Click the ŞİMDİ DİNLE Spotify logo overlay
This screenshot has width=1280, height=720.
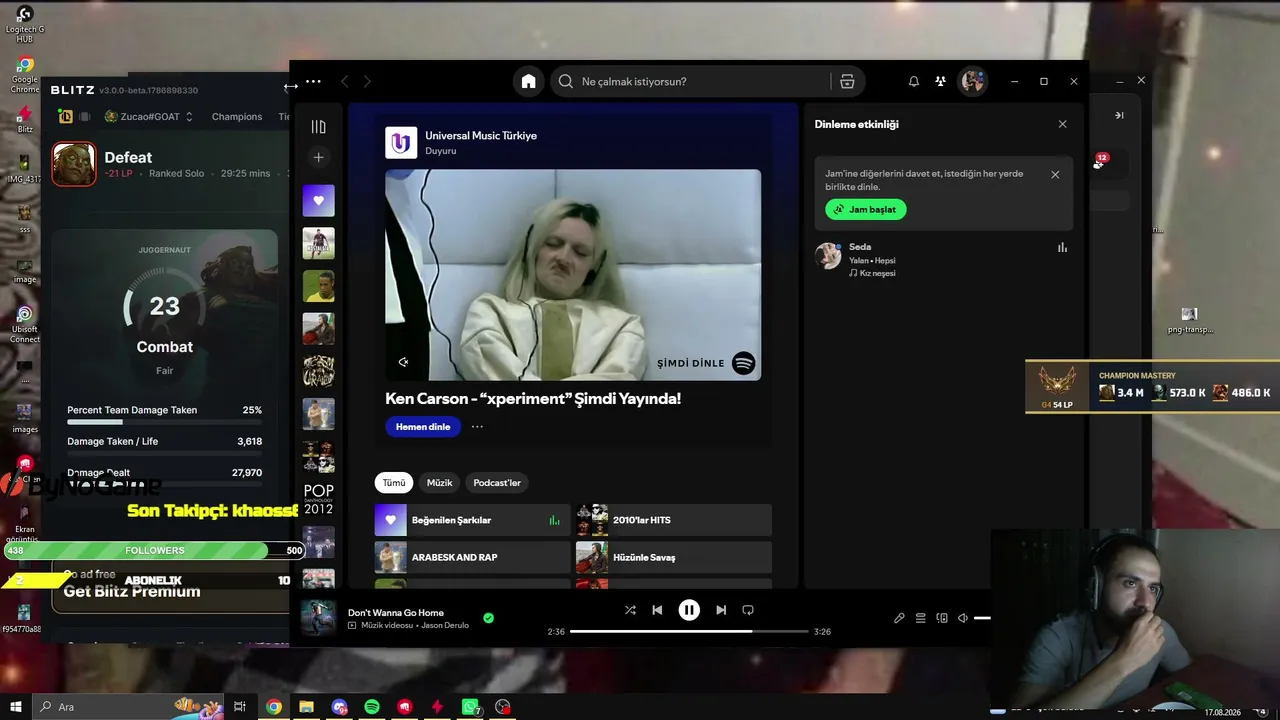[x=743, y=363]
